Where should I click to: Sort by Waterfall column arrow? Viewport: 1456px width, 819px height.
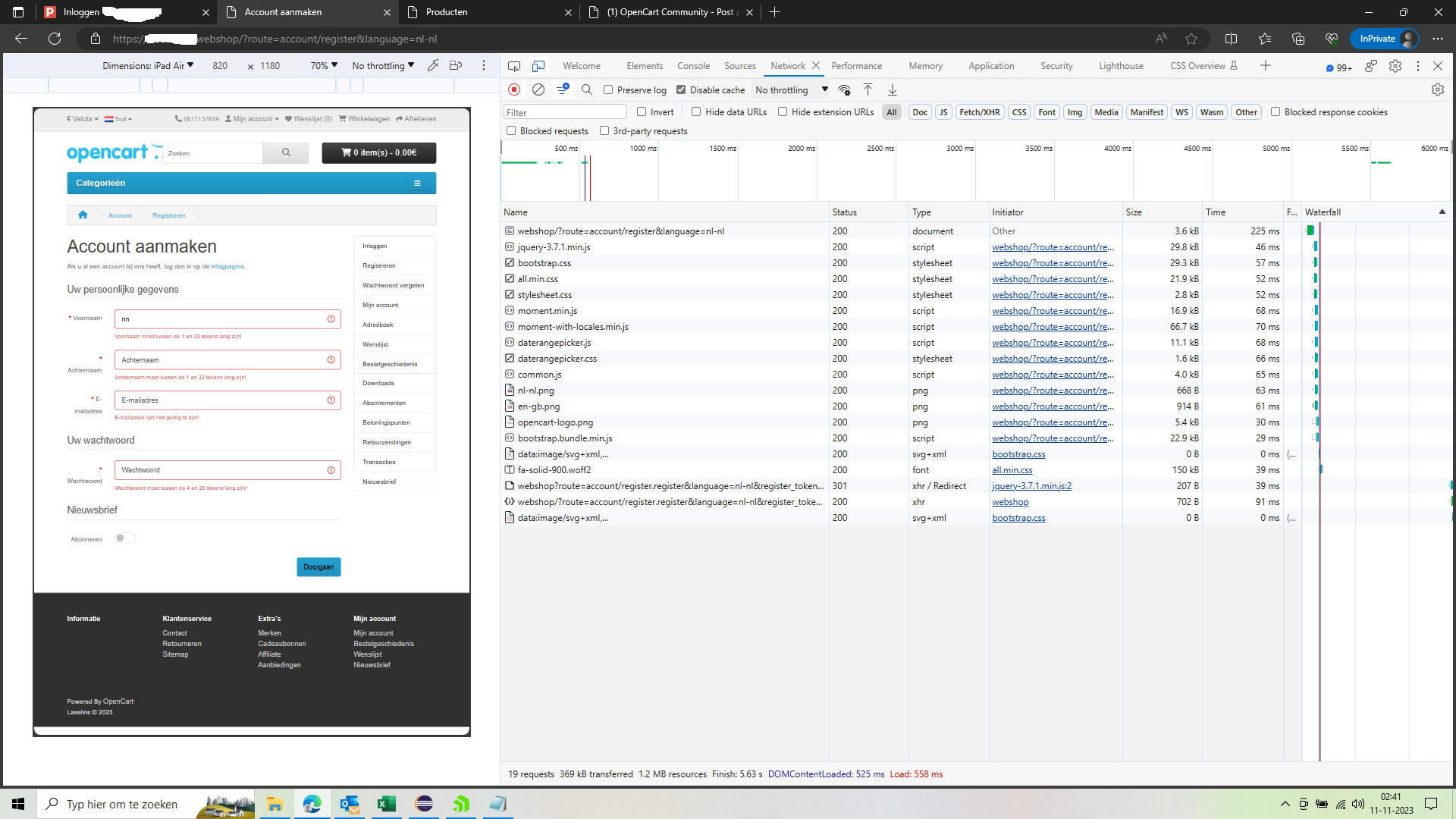1442,212
